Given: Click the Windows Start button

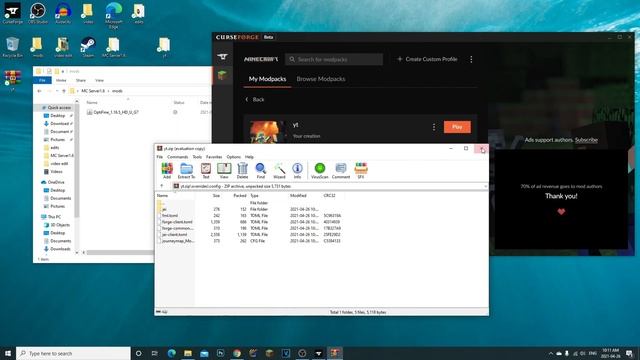Looking at the screenshot, I should pyautogui.click(x=8, y=353).
